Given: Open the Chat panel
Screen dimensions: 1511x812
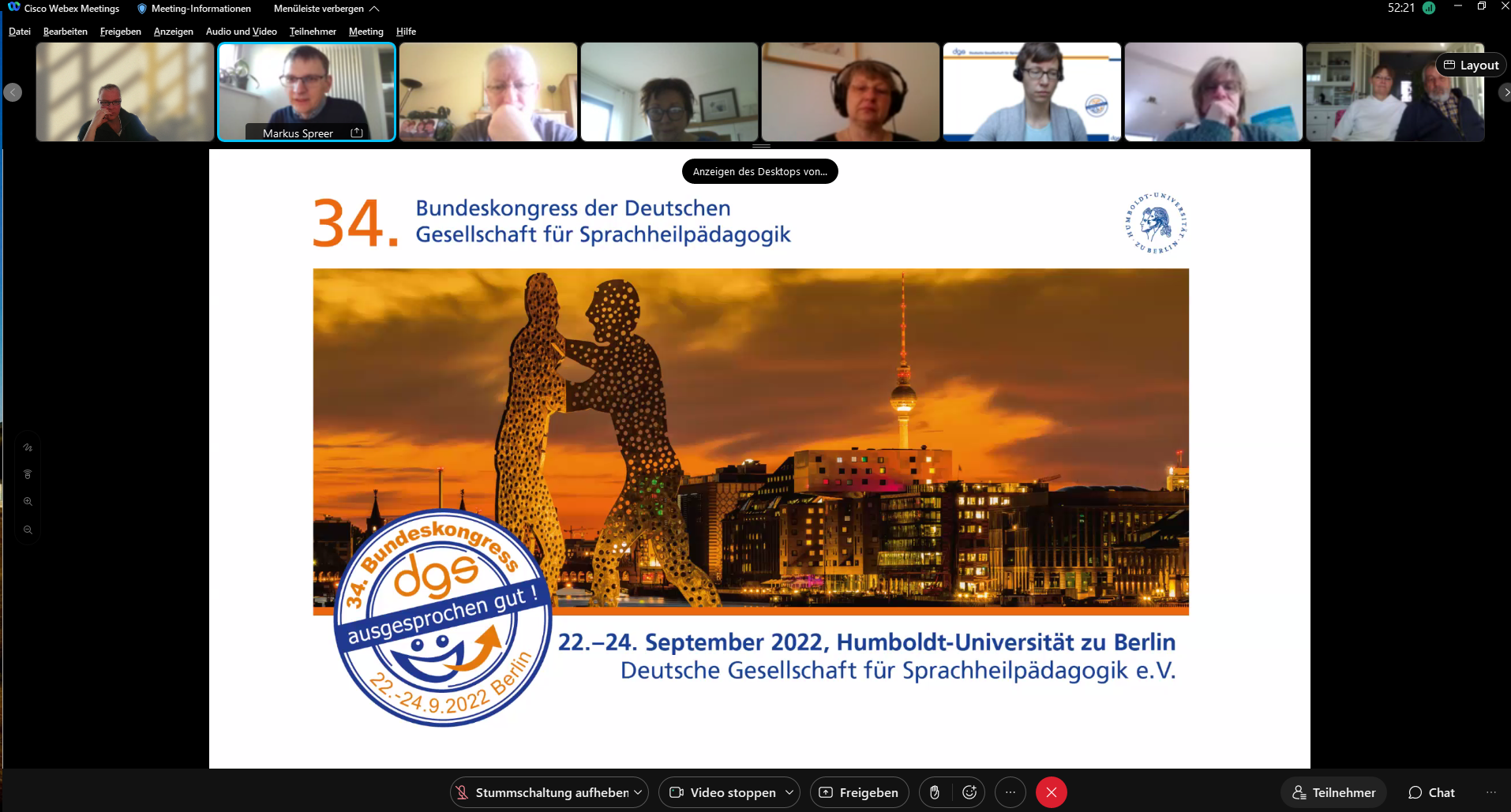Looking at the screenshot, I should [x=1431, y=792].
